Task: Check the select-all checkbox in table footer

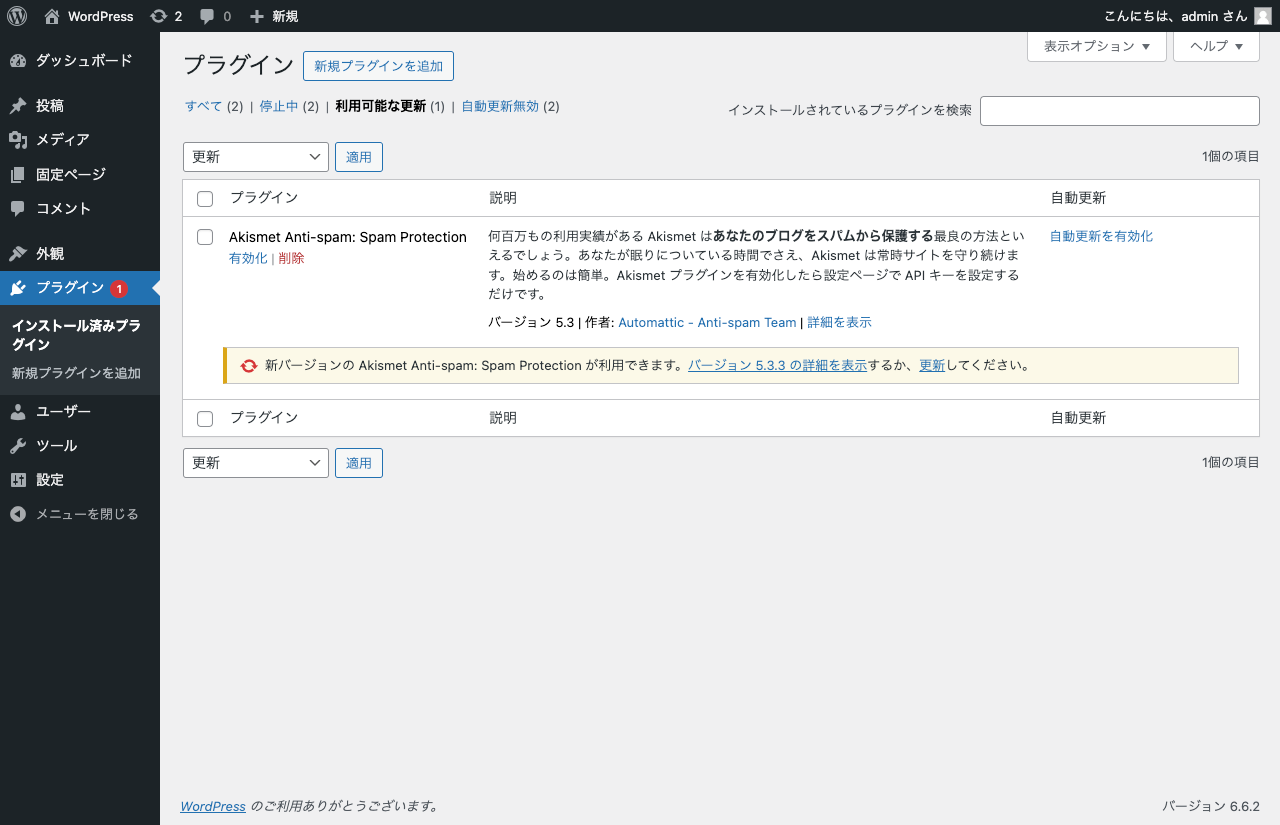Action: pos(205,419)
